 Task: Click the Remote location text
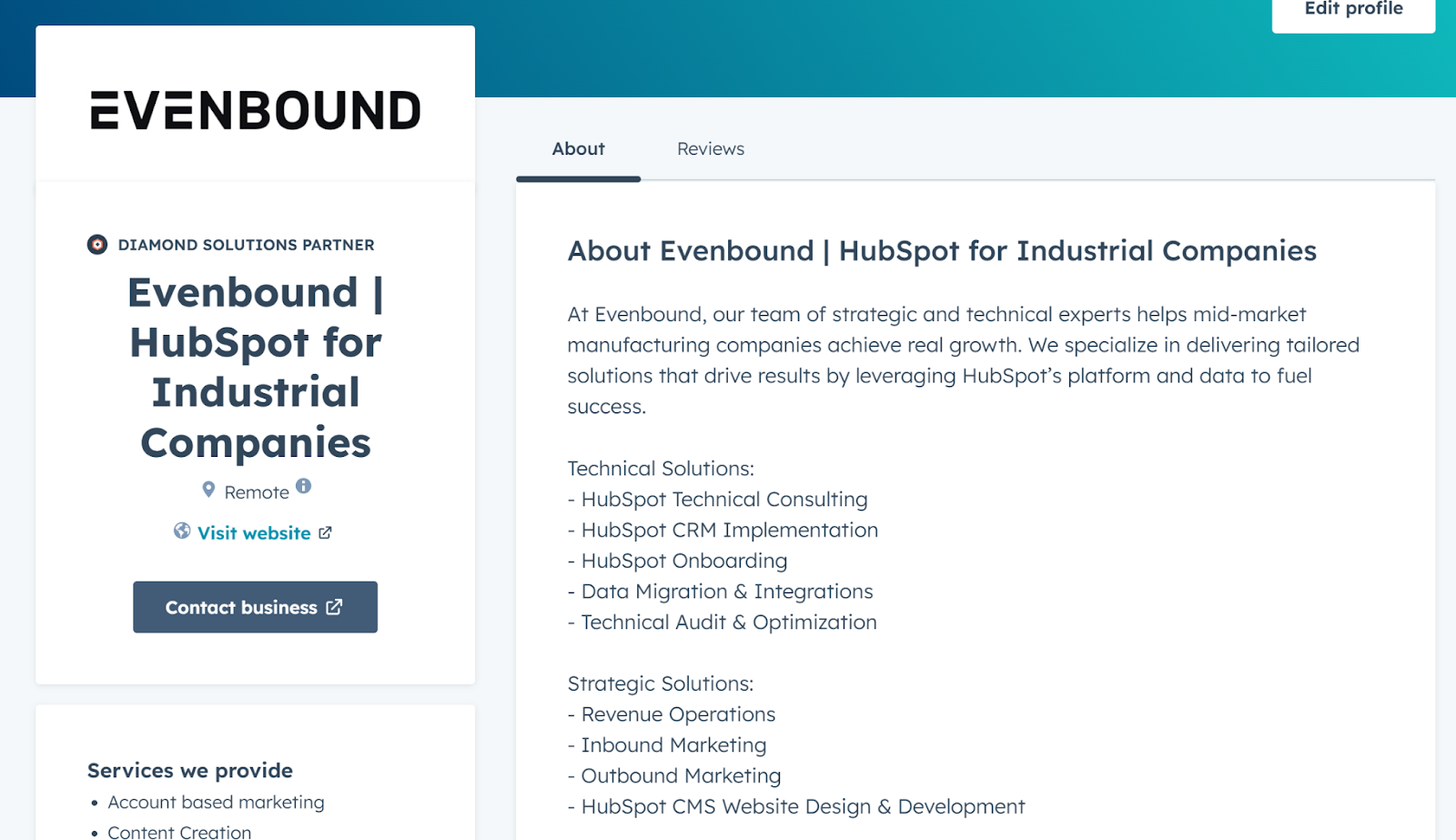[257, 492]
